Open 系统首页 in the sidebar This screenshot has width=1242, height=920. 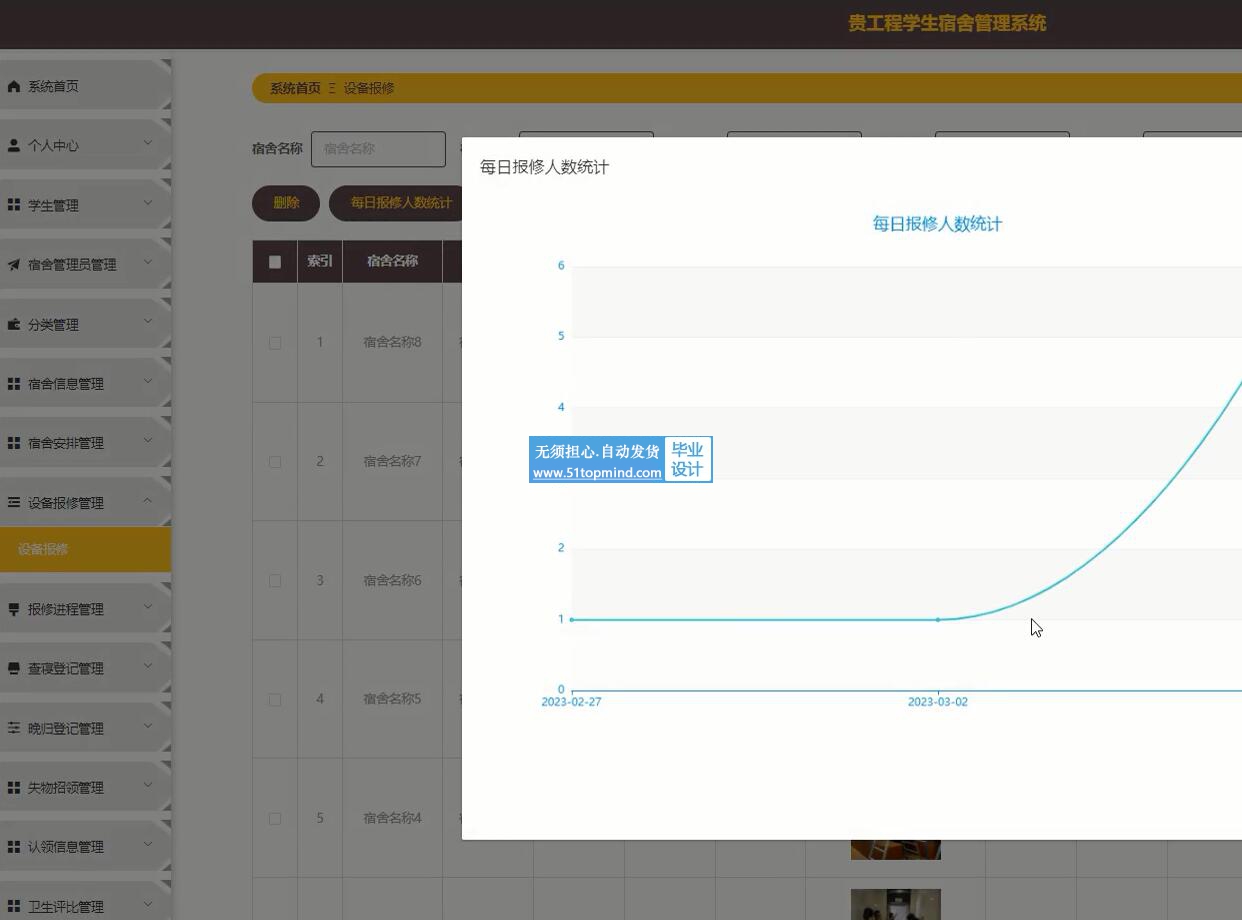[x=85, y=87]
